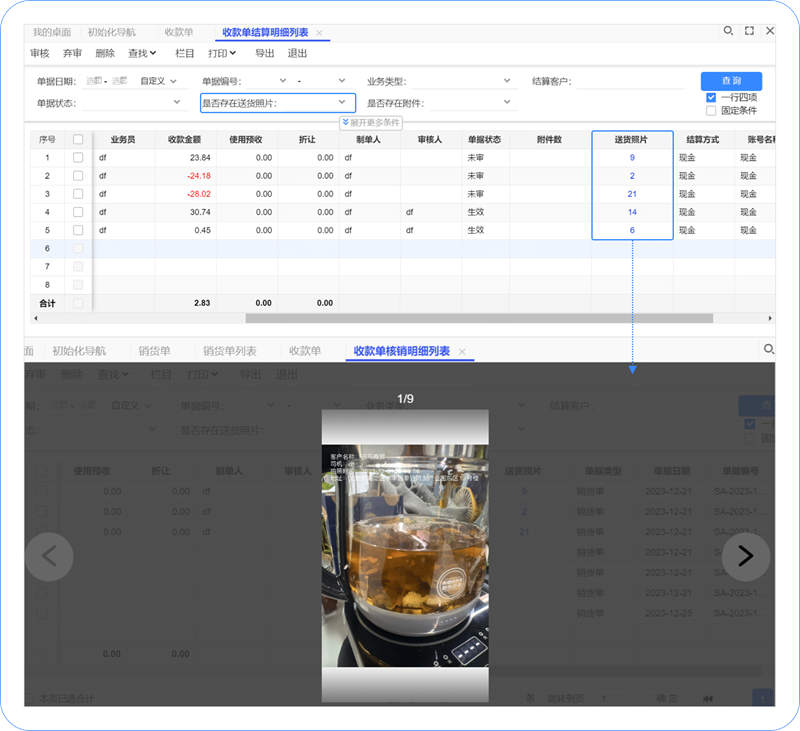Viewport: 800px width, 731px height.
Task: Go to next photo with right arrow
Action: (x=745, y=557)
